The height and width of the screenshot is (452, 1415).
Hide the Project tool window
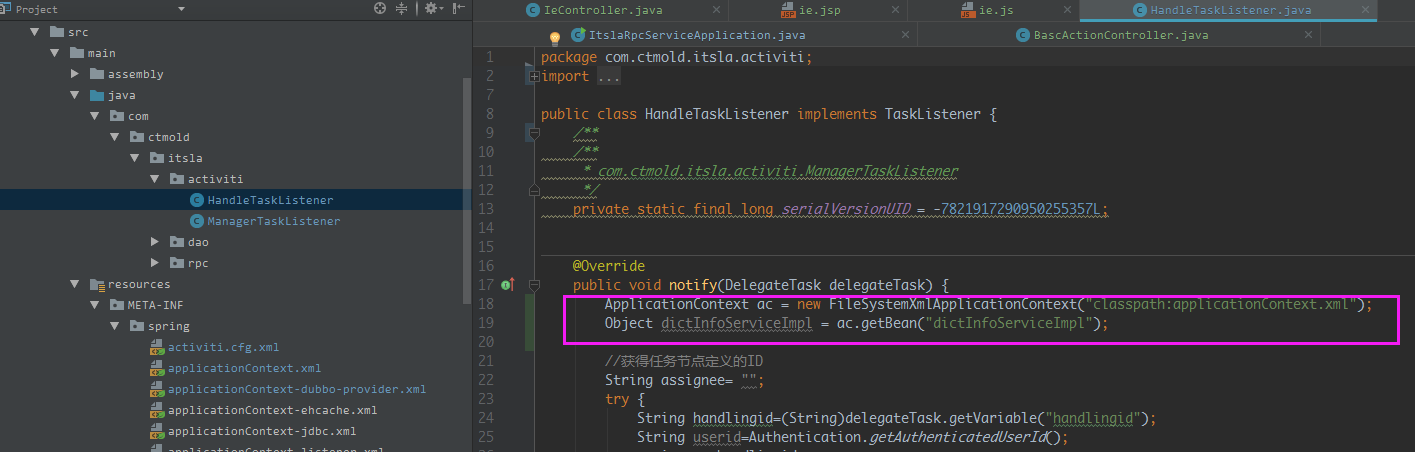pyautogui.click(x=459, y=9)
